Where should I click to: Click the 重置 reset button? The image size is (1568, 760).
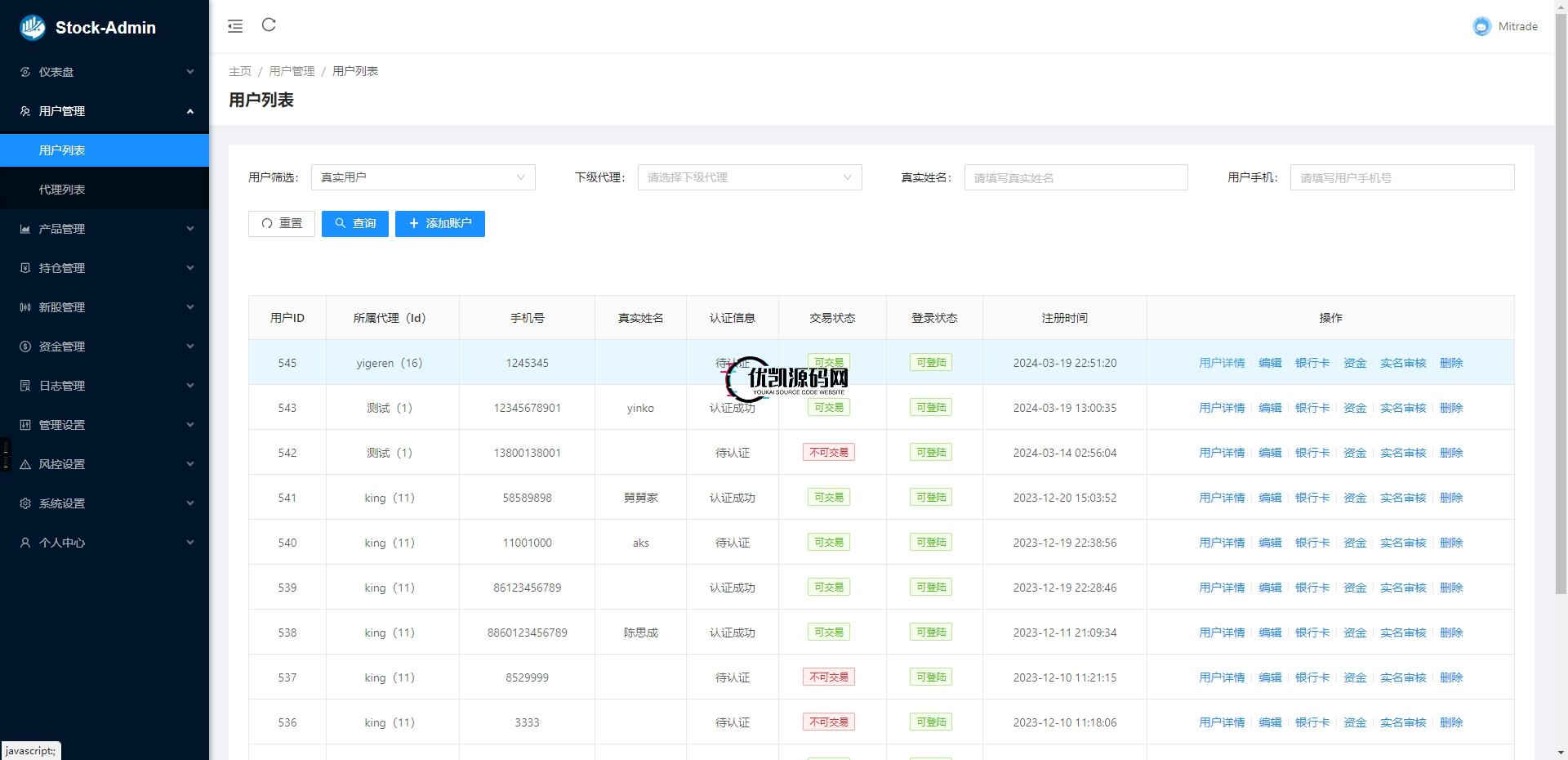point(281,223)
